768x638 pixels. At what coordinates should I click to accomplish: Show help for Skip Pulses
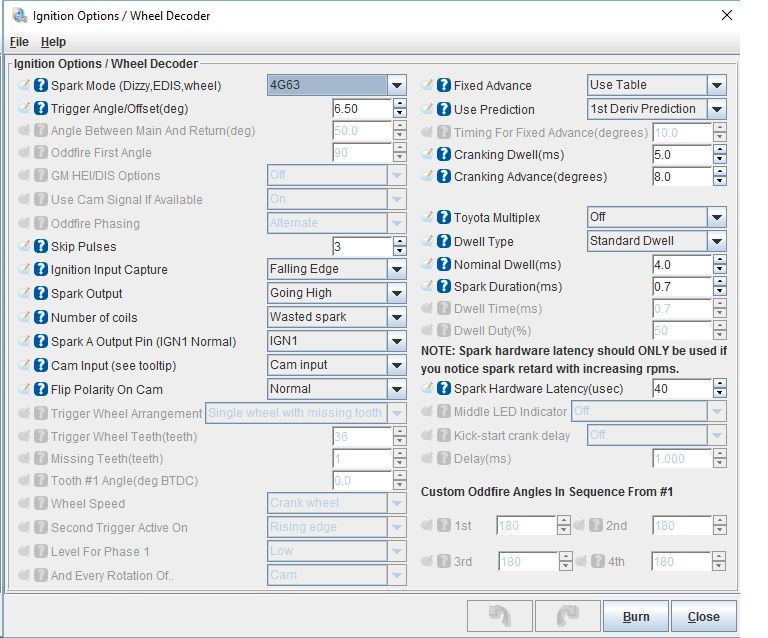[41, 246]
